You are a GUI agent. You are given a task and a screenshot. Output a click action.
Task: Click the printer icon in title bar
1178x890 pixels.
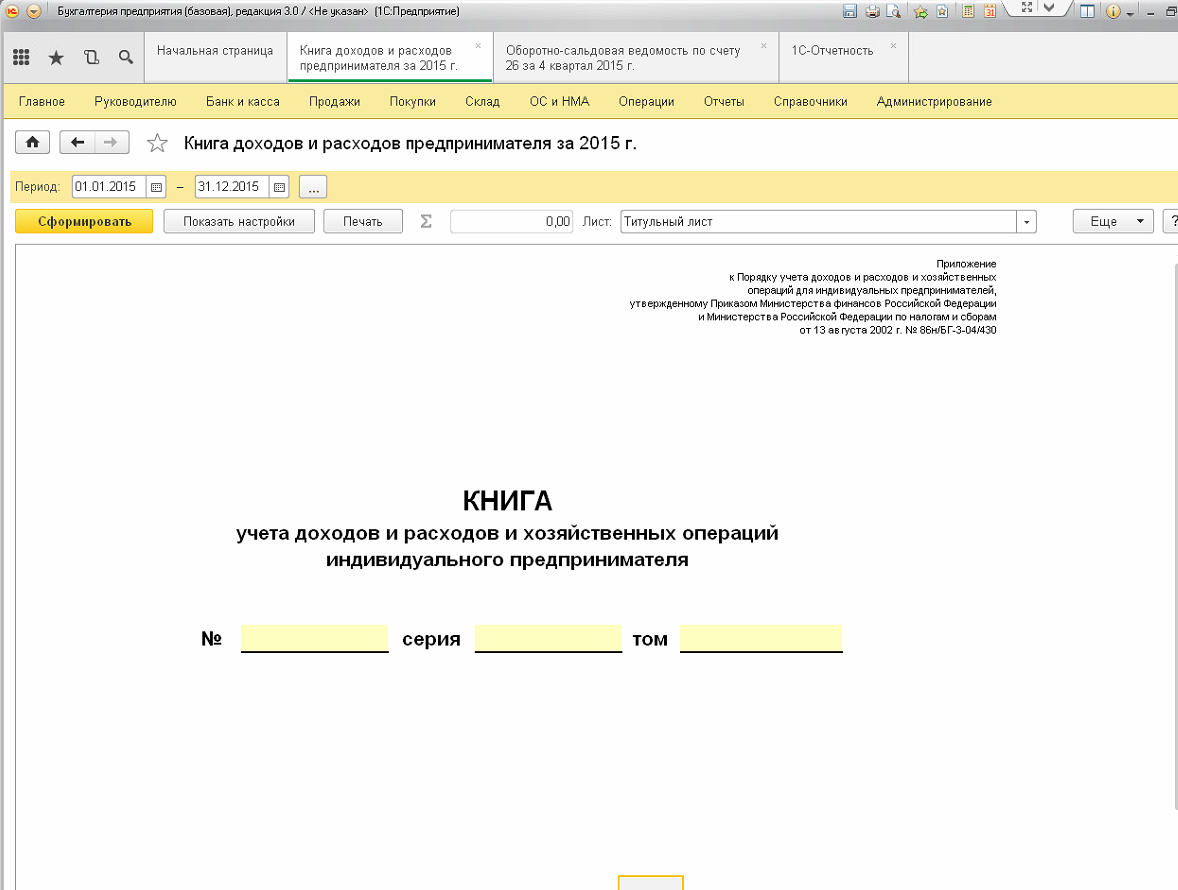(871, 12)
